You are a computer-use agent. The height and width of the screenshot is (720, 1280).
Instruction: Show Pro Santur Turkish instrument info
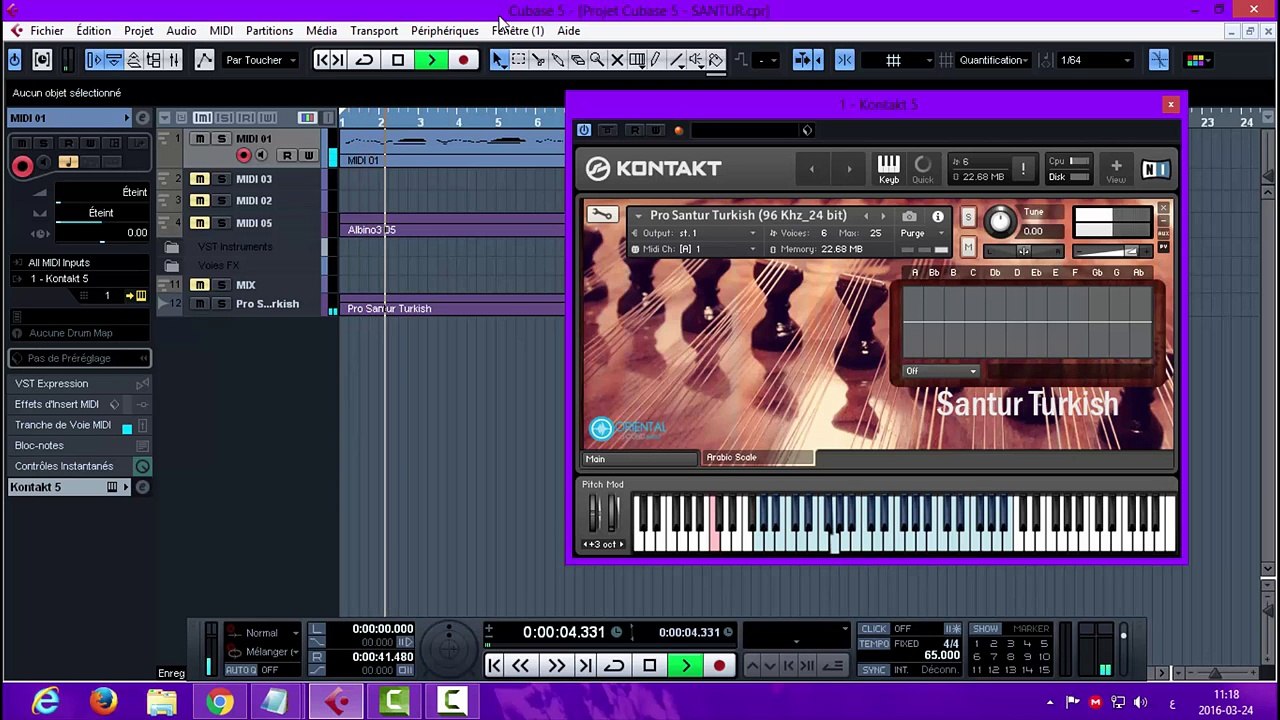click(x=938, y=216)
